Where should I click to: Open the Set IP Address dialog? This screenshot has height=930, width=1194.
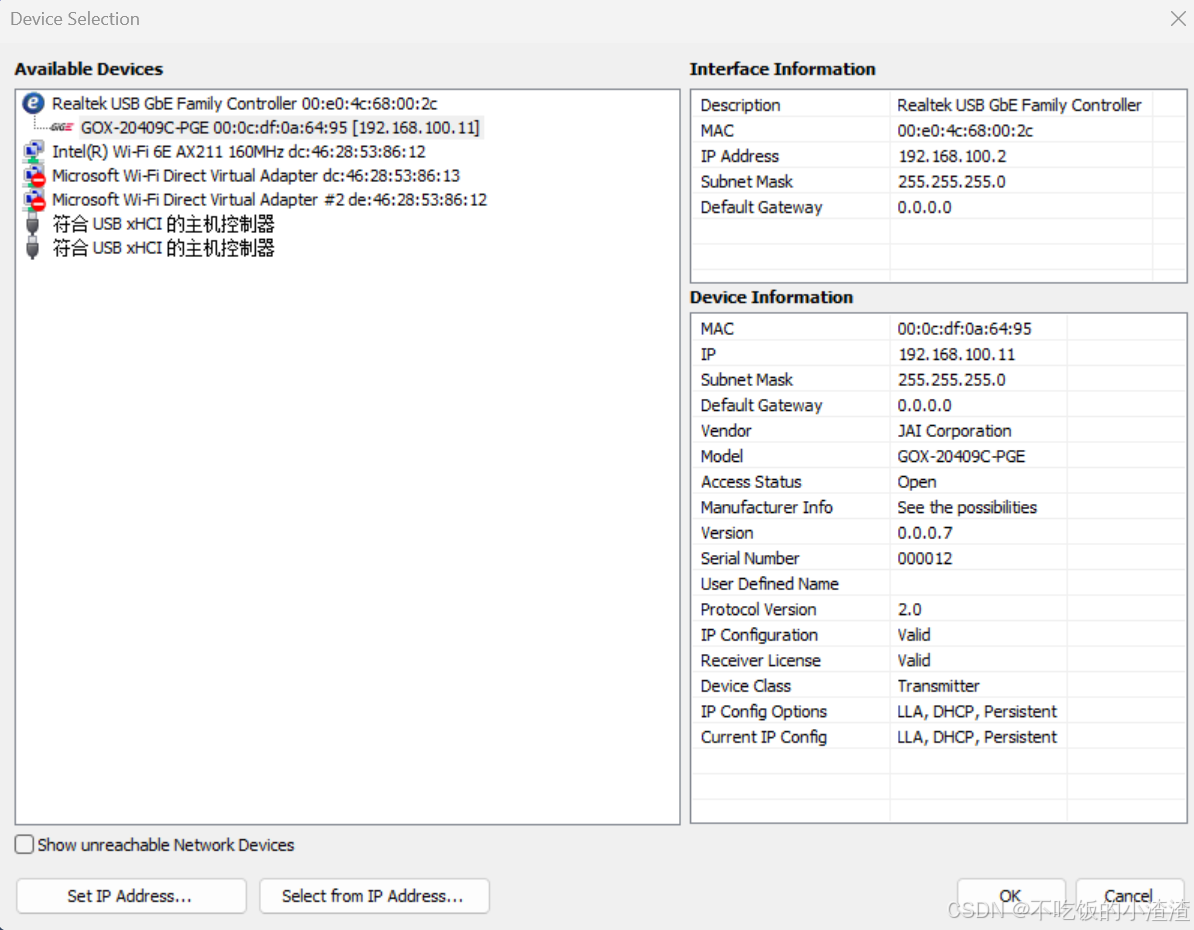click(x=130, y=895)
